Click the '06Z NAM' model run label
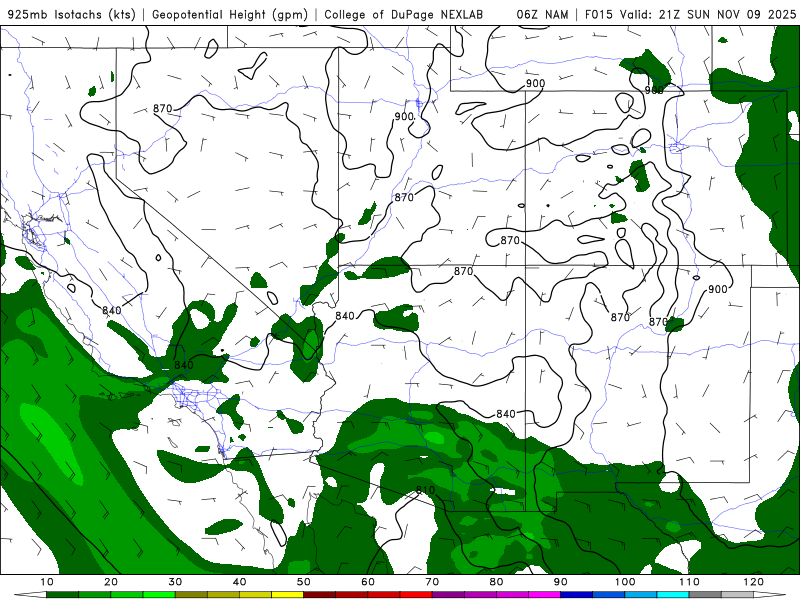800x600 pixels. (x=542, y=15)
